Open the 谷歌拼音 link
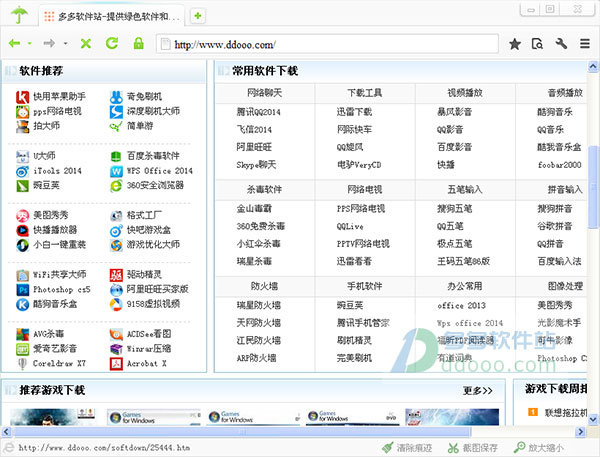 pyautogui.click(x=554, y=226)
